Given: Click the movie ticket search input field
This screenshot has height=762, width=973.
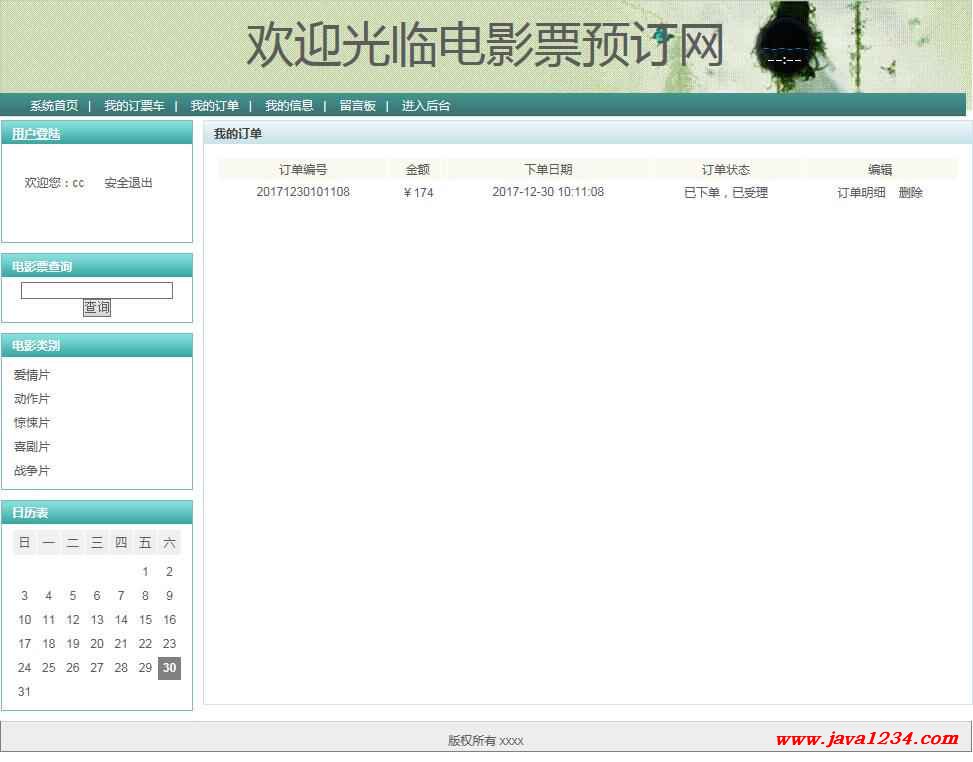Looking at the screenshot, I should coord(97,291).
